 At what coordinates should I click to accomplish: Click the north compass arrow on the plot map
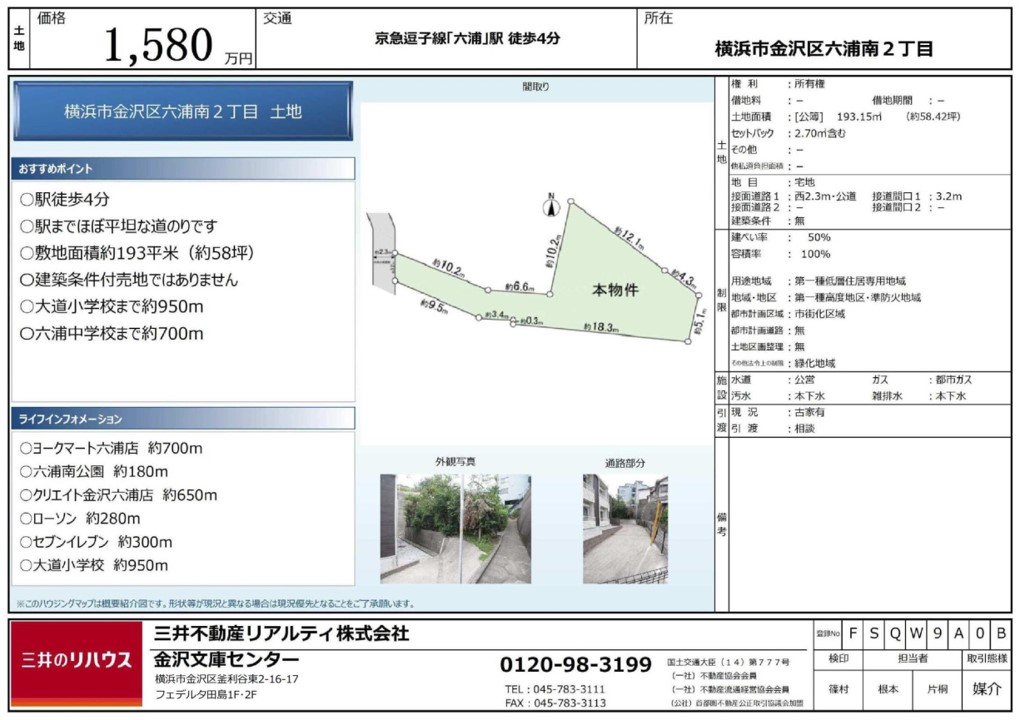(549, 206)
